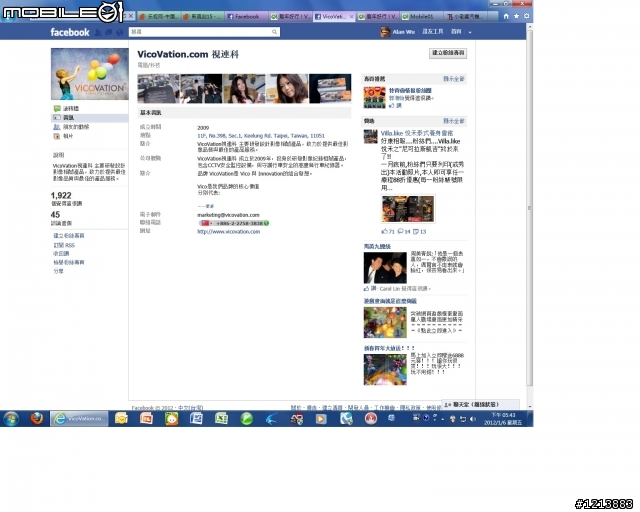Open third photo in the photo strip
Screen dimensions: 640x512
(x=244, y=88)
